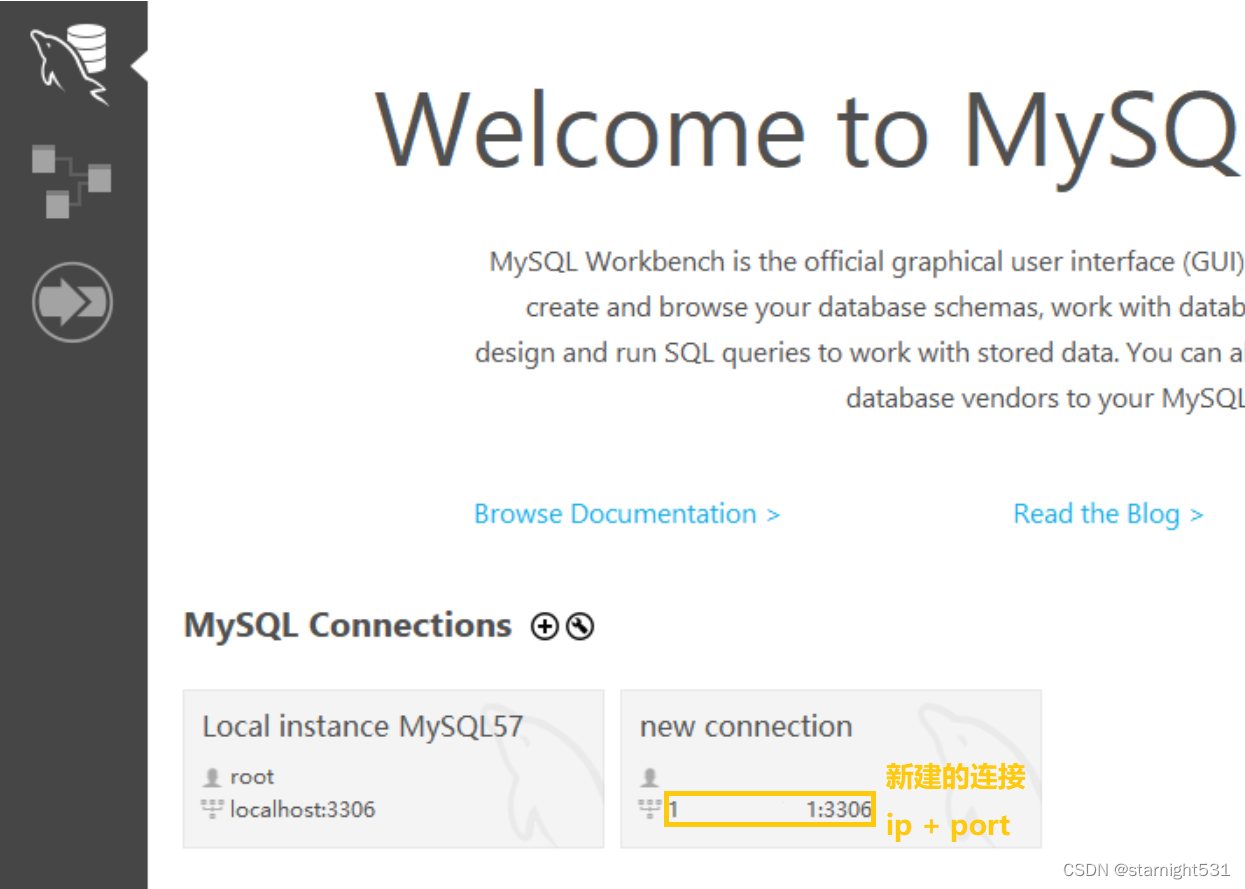This screenshot has height=889, width=1245.
Task: Click the user icon beside 'root'
Action: coord(212,777)
